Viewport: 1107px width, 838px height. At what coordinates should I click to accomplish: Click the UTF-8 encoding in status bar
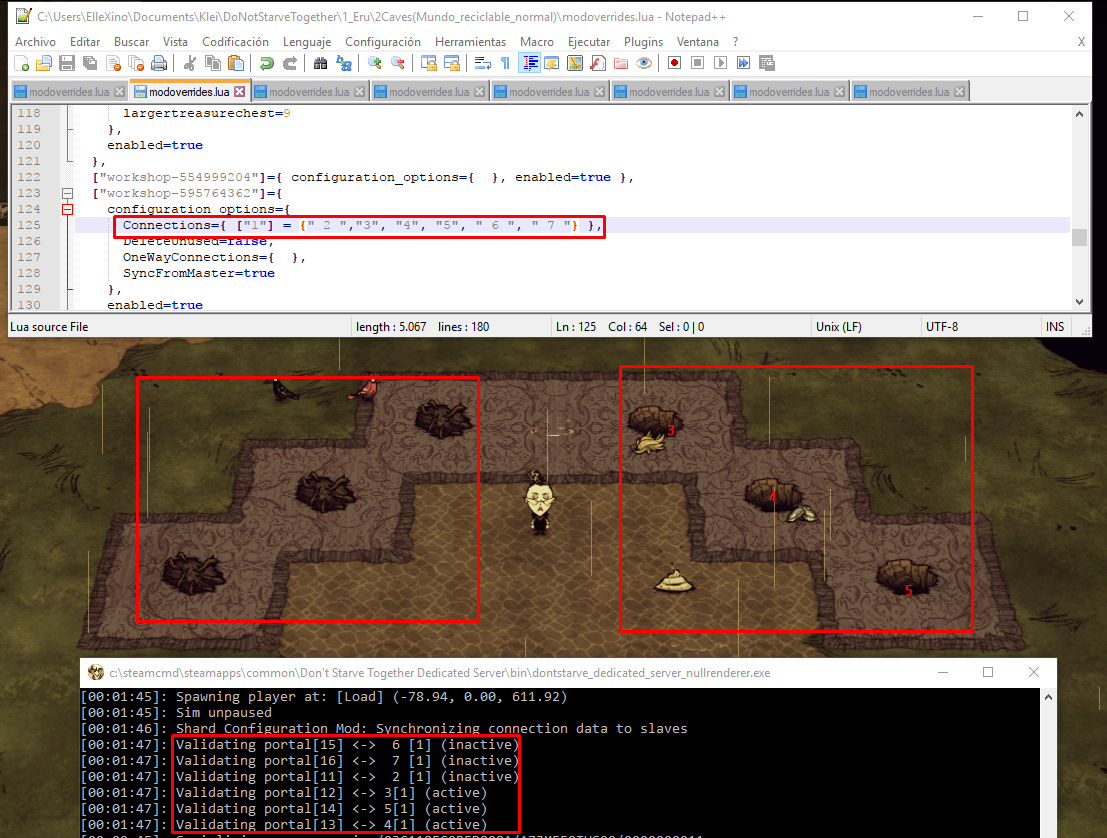[942, 326]
